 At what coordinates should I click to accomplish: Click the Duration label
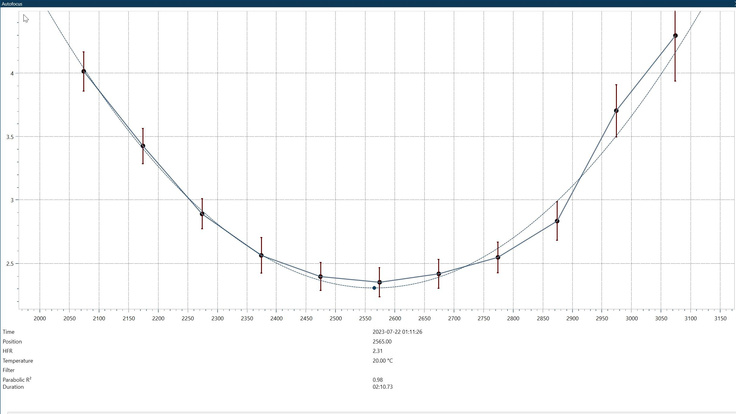(x=13, y=387)
